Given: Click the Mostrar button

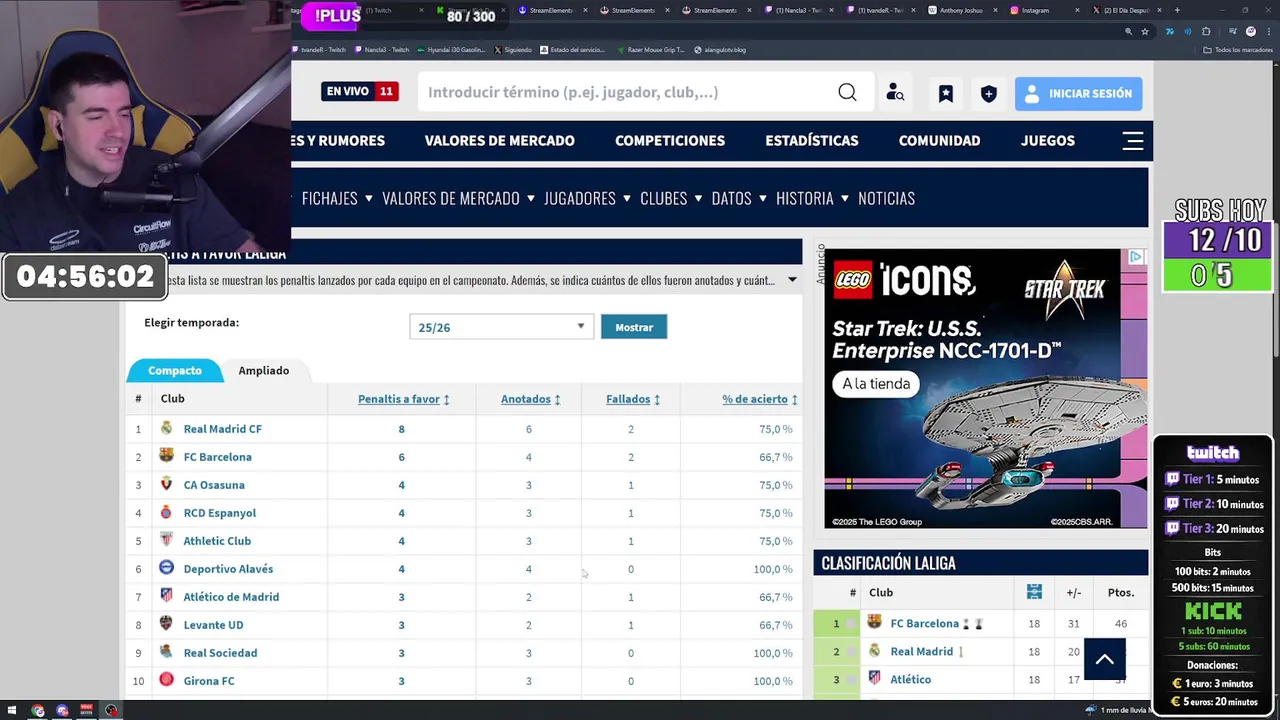Looking at the screenshot, I should (x=634, y=327).
